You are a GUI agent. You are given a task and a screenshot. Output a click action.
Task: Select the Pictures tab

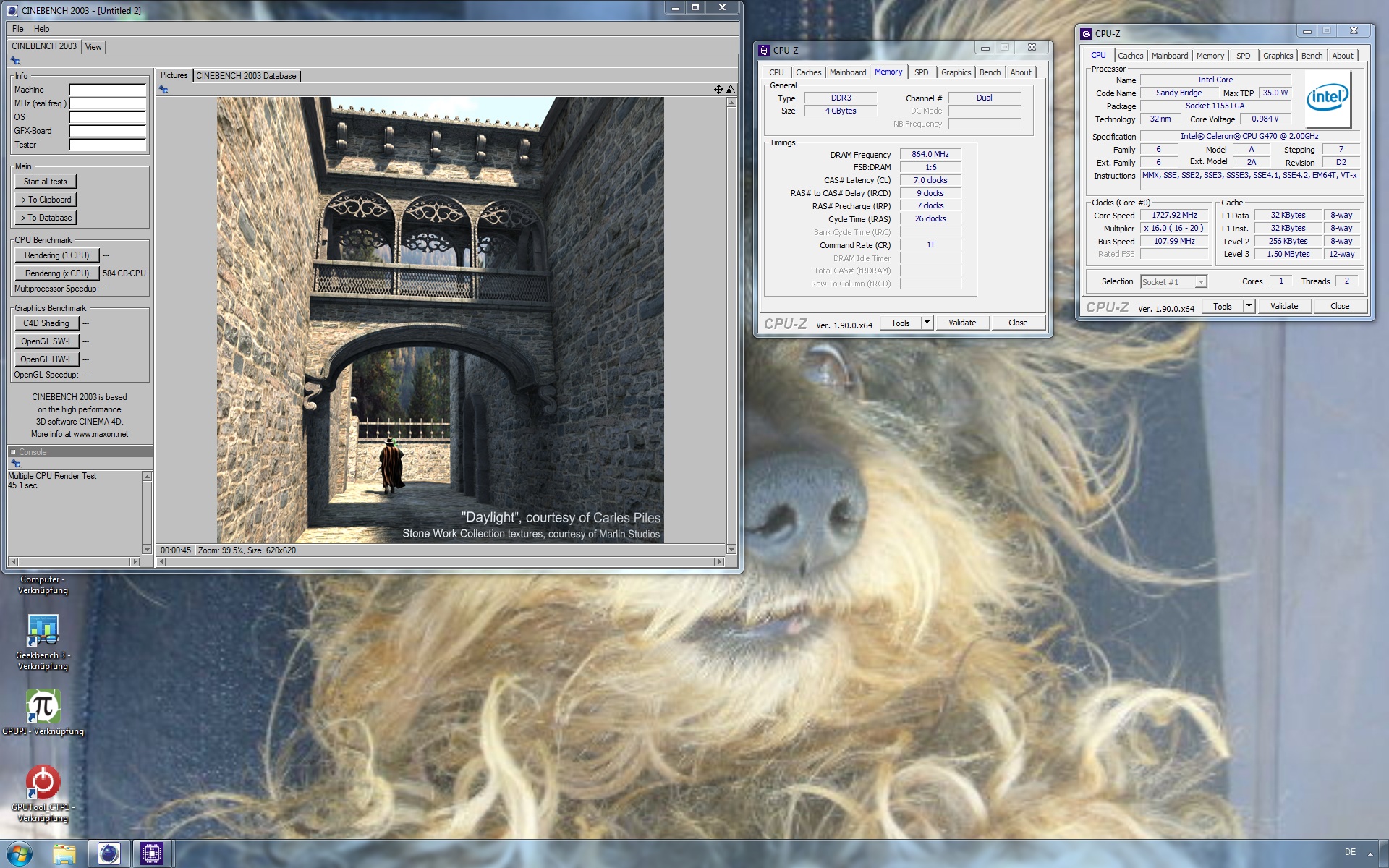(x=174, y=75)
